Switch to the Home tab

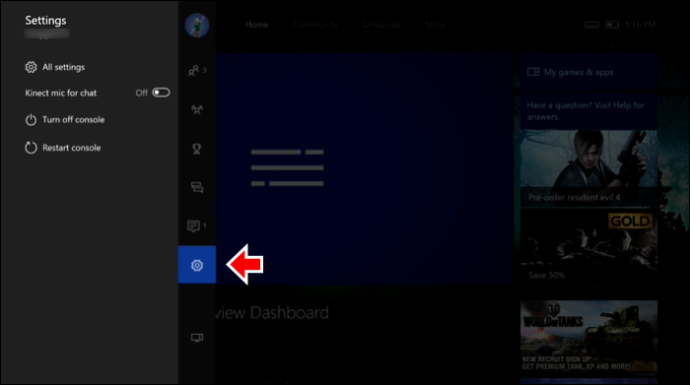point(257,25)
